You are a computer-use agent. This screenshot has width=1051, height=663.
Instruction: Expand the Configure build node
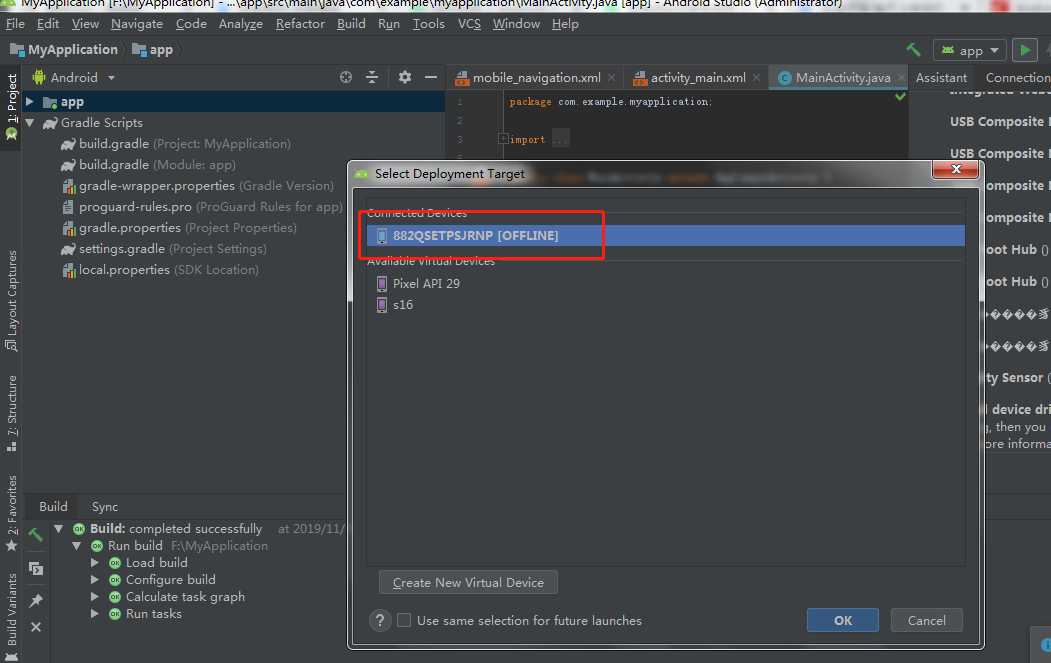click(95, 580)
